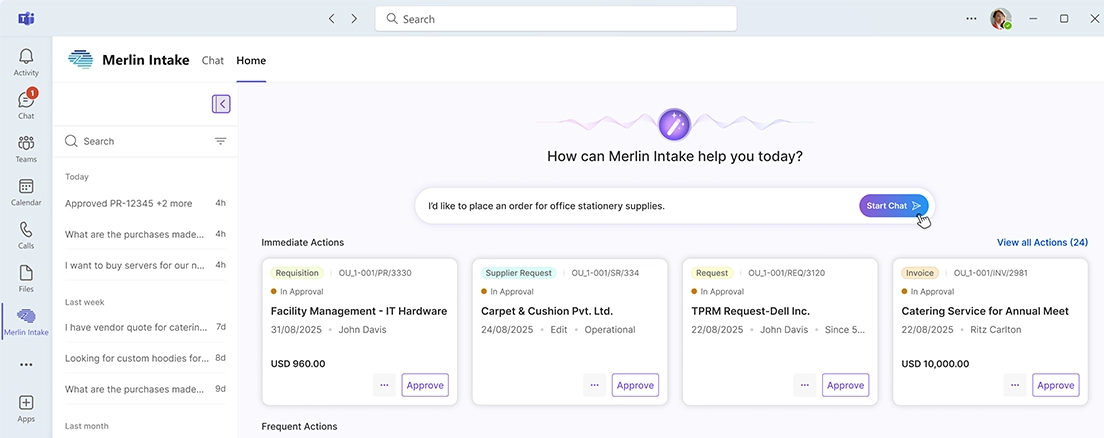
Task: Click the Teams top search field
Action: (x=555, y=19)
